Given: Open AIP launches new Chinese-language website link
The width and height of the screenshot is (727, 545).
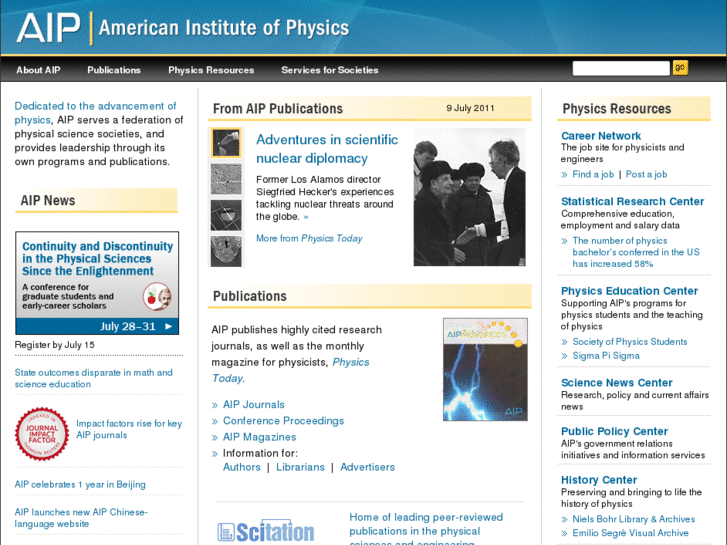Looking at the screenshot, I should pyautogui.click(x=81, y=518).
